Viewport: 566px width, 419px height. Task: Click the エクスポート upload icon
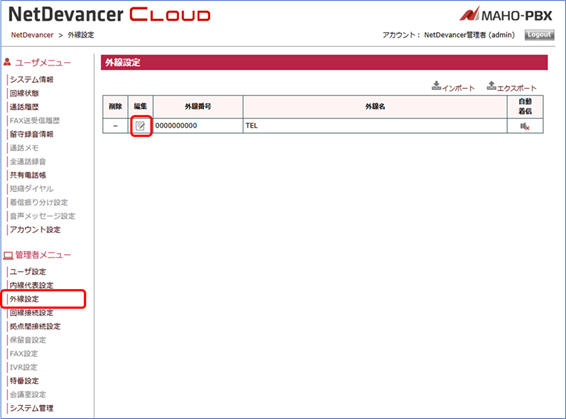tap(491, 86)
